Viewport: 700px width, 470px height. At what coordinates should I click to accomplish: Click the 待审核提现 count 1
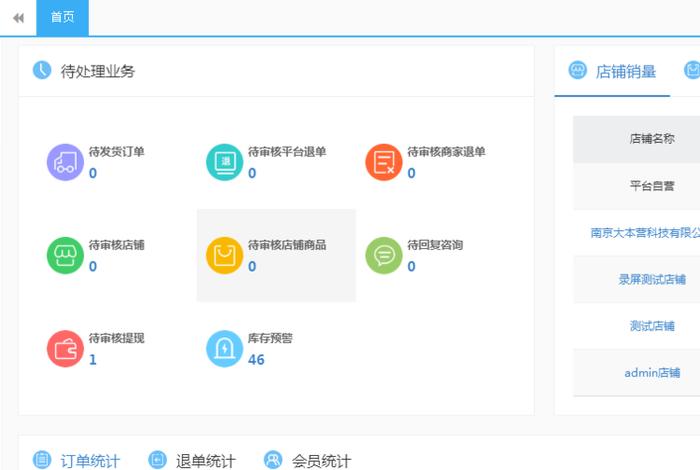(x=93, y=360)
